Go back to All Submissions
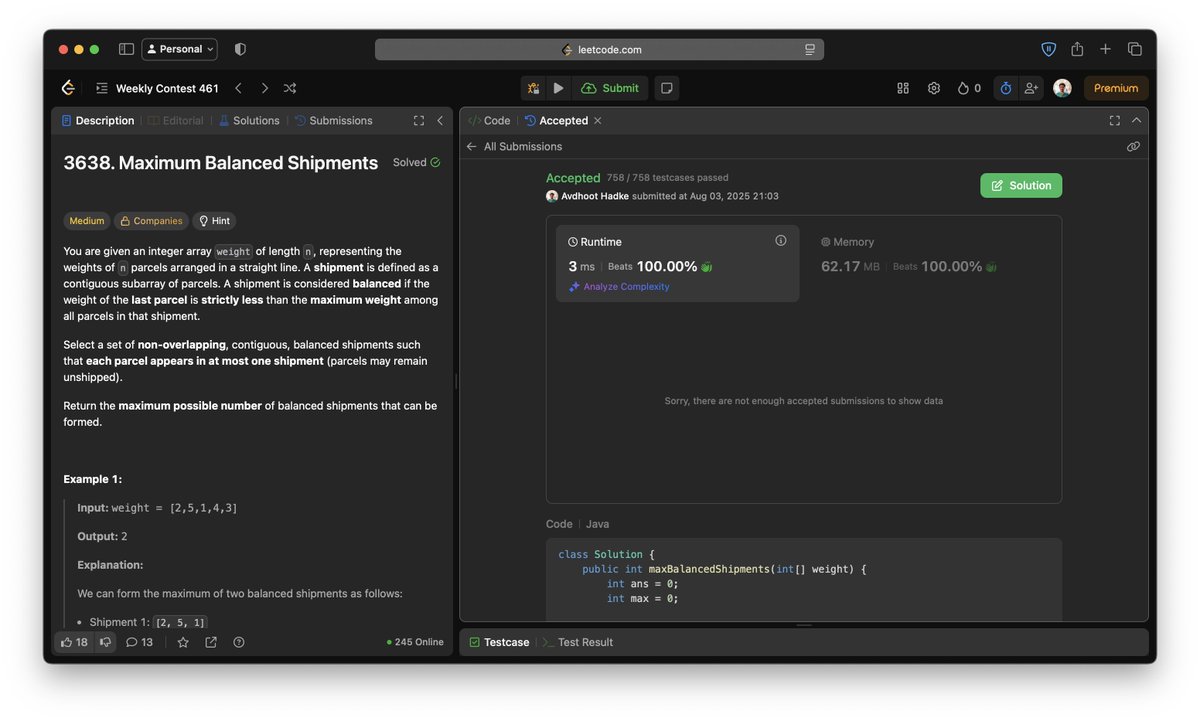Screen dimensions: 1200x721 click(514, 146)
